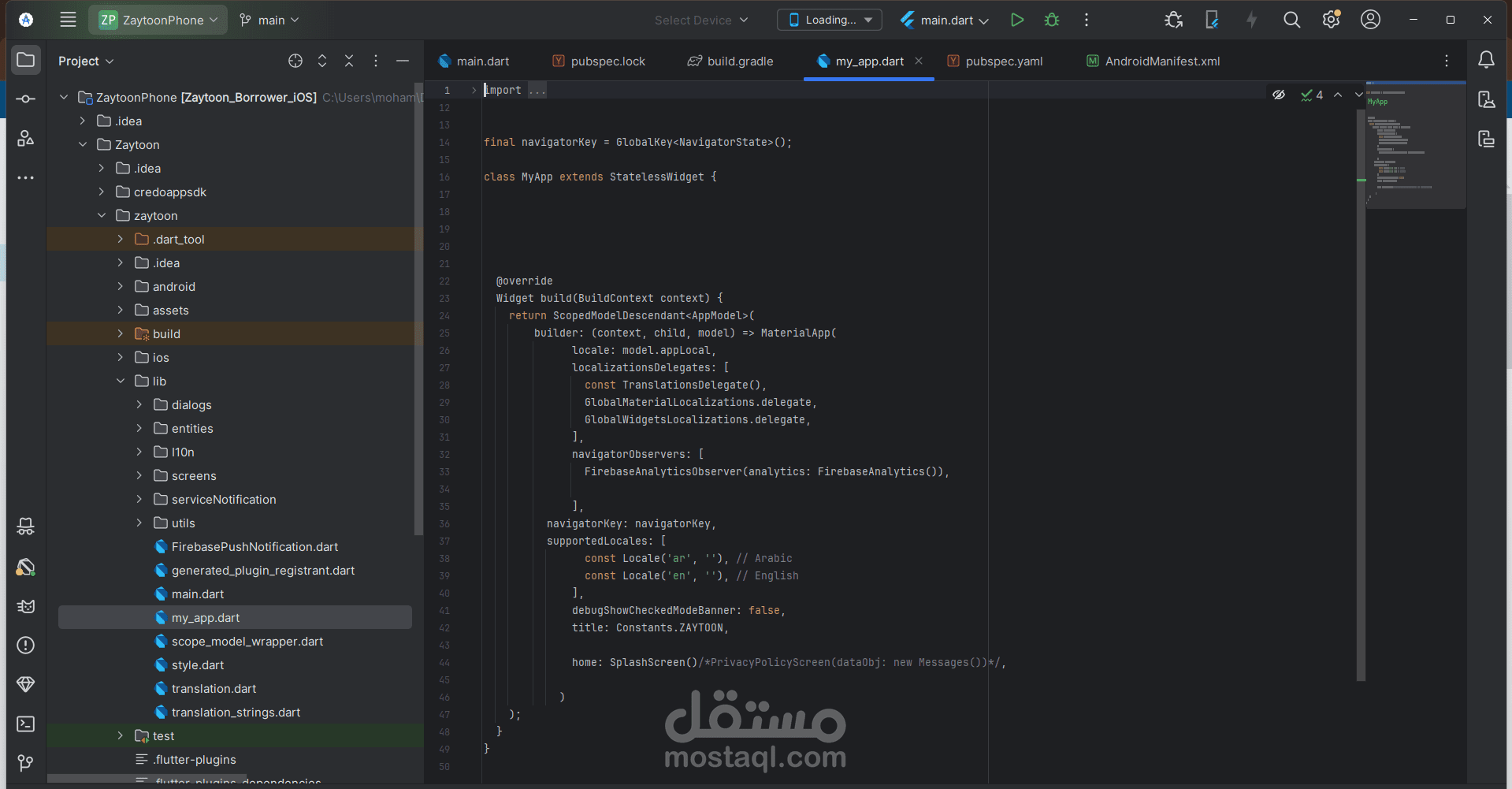This screenshot has height=789, width=1512.
Task: Open the Notifications bell
Action: pos(1486,60)
